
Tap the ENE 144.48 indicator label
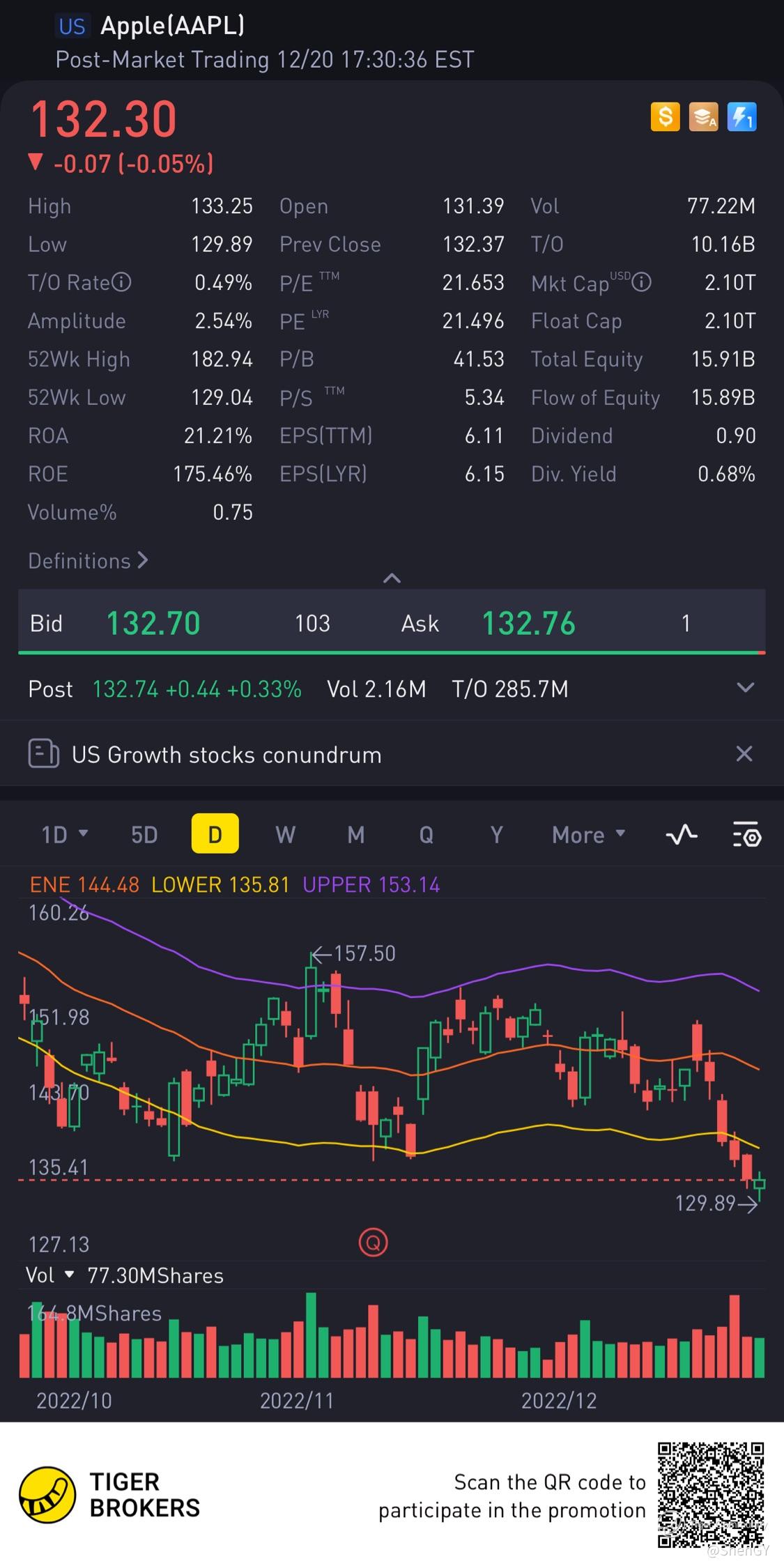click(84, 884)
